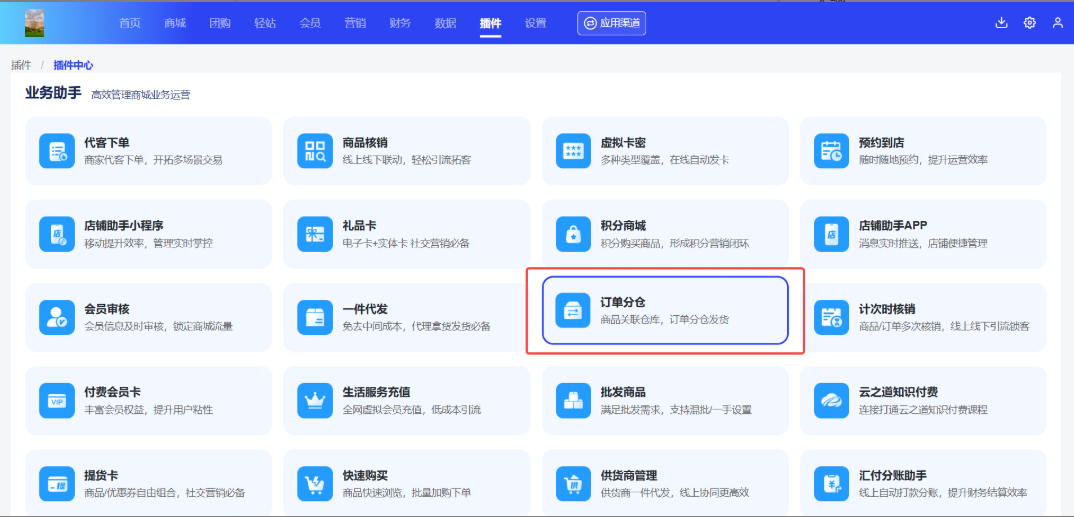
Task: Click the 虚拟卡密 card icon
Action: pos(574,151)
